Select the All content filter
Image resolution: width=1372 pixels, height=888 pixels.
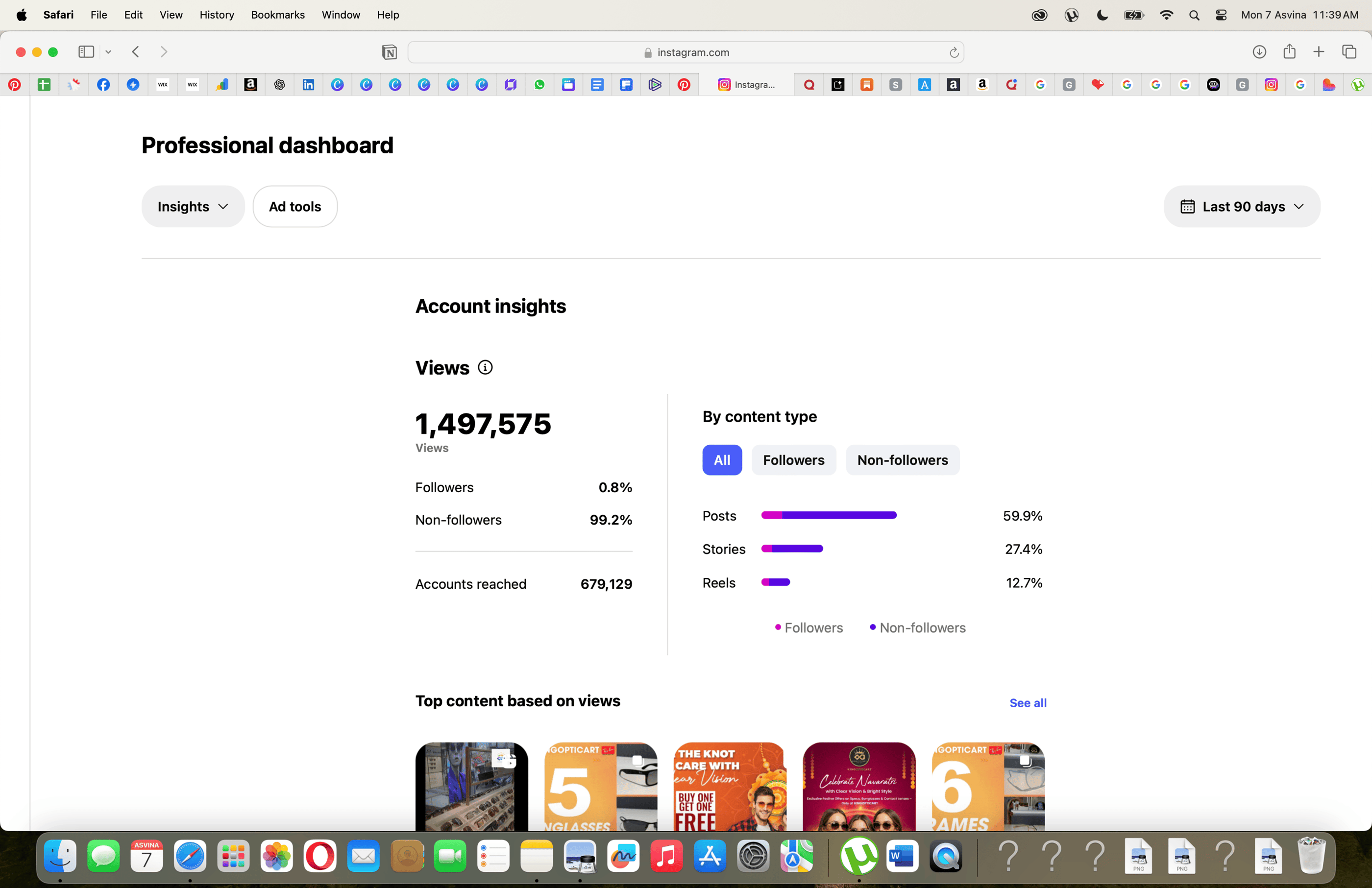point(722,460)
